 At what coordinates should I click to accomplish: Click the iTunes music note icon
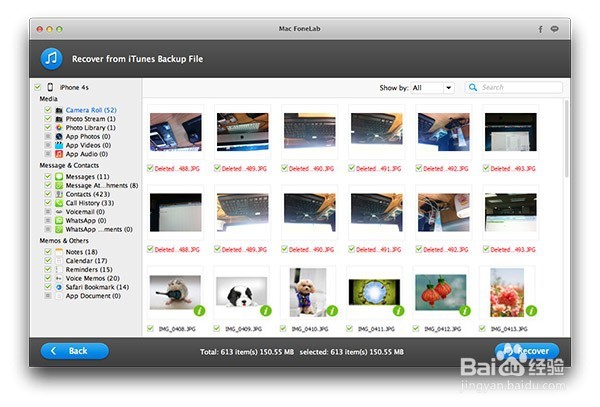click(51, 59)
